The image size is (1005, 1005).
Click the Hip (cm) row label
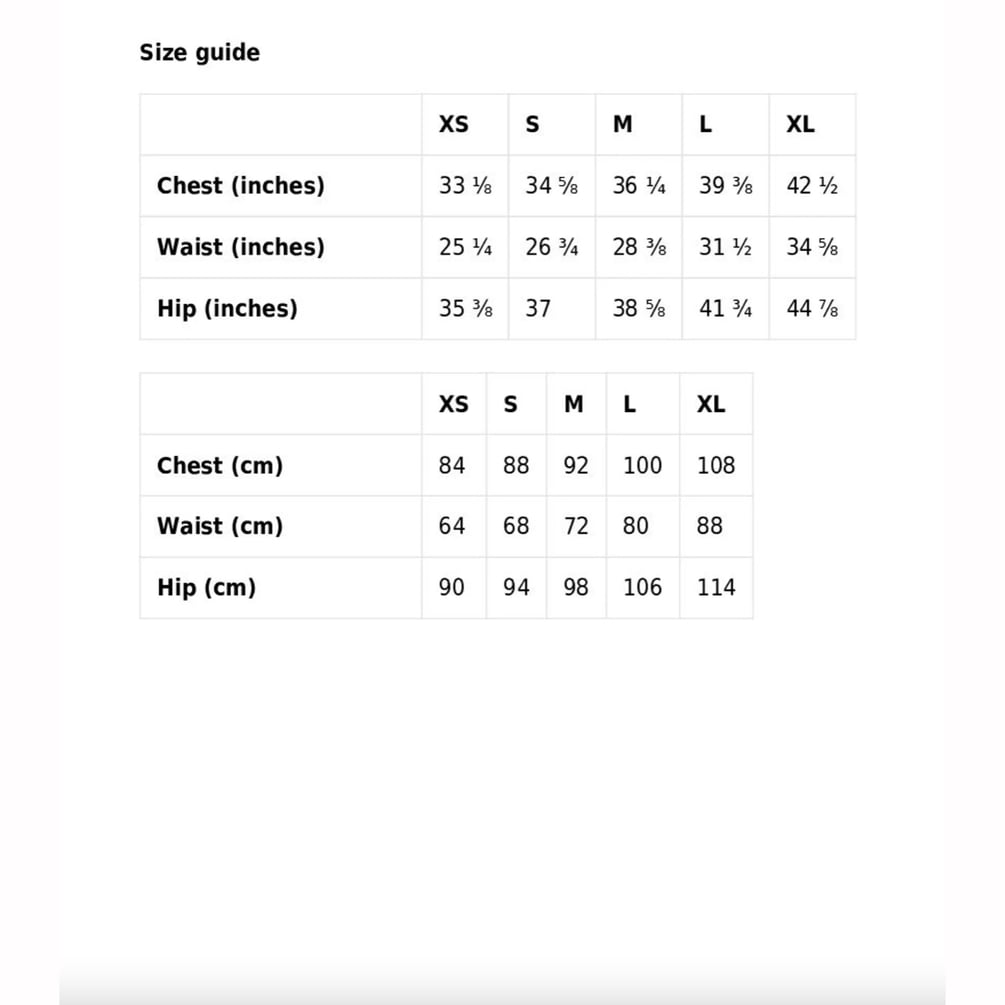[206, 587]
